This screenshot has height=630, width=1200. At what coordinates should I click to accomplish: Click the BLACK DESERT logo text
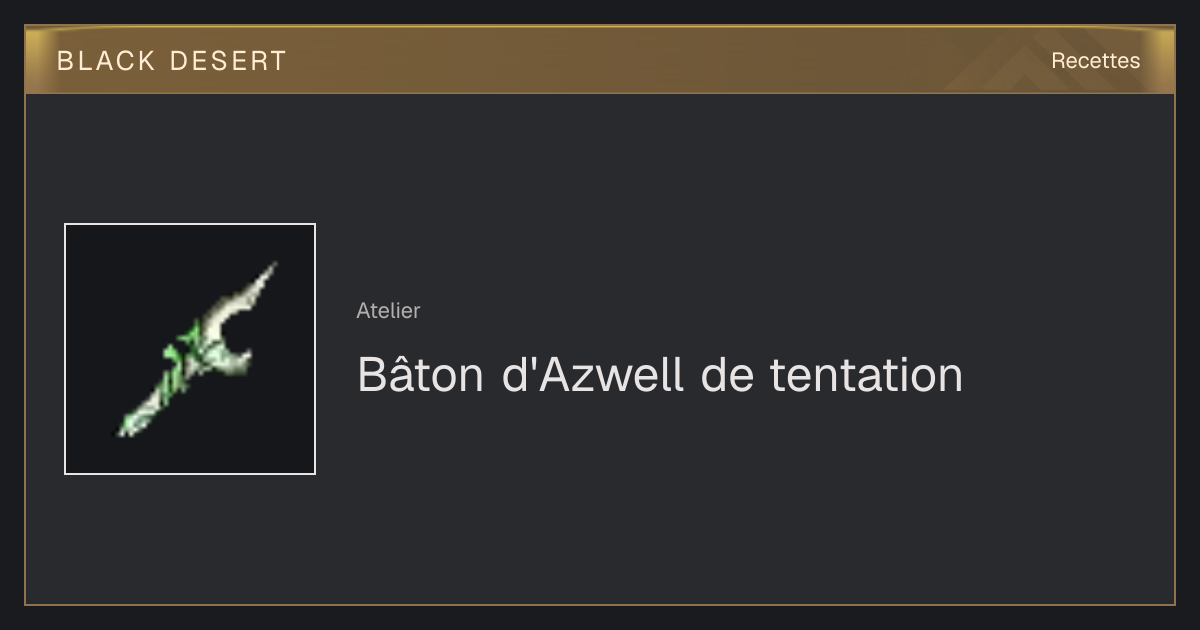(x=172, y=61)
